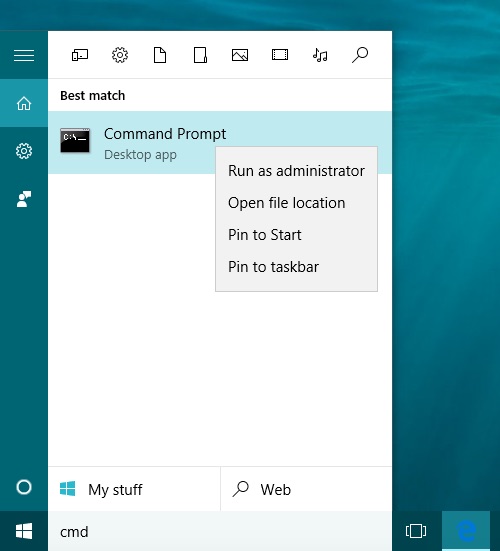Click the Cortana circle icon

[24, 487]
